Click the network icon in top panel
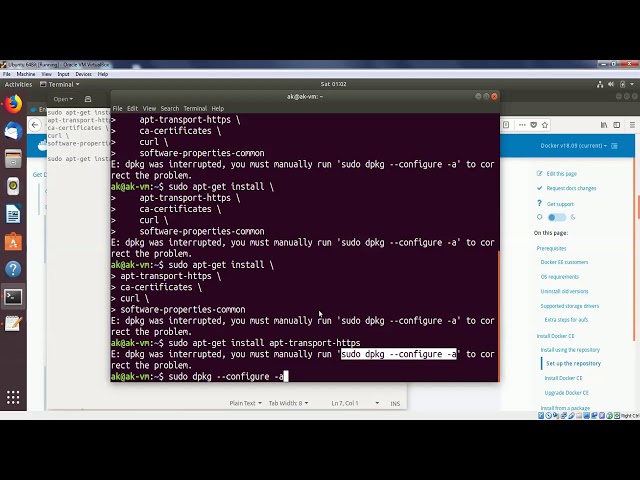Screen dimensions: 640x480 [600, 84]
